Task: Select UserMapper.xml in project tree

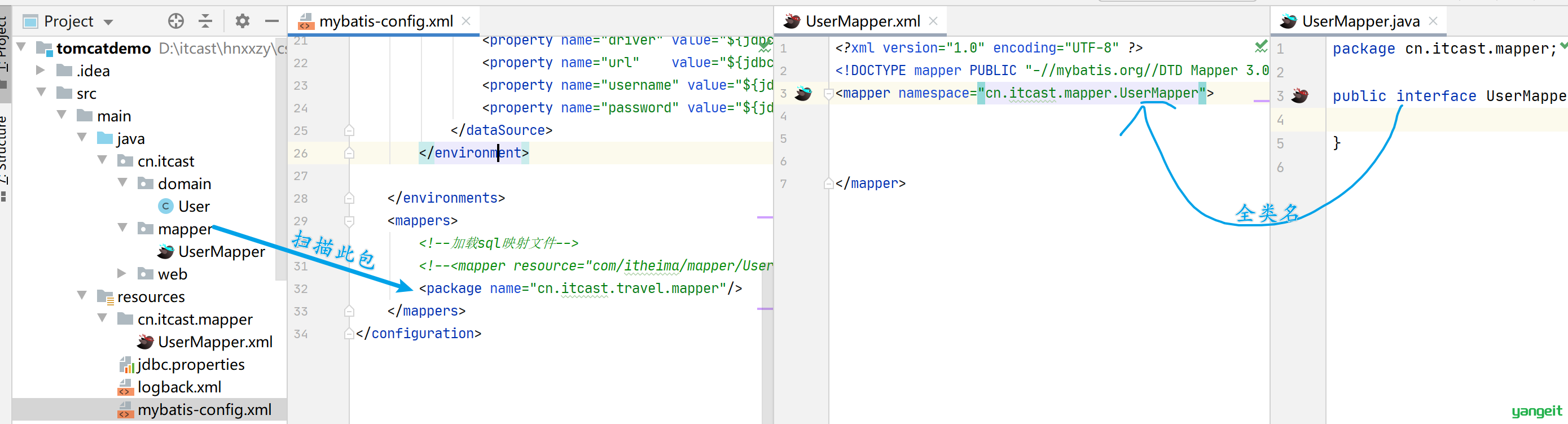Action: coord(215,342)
